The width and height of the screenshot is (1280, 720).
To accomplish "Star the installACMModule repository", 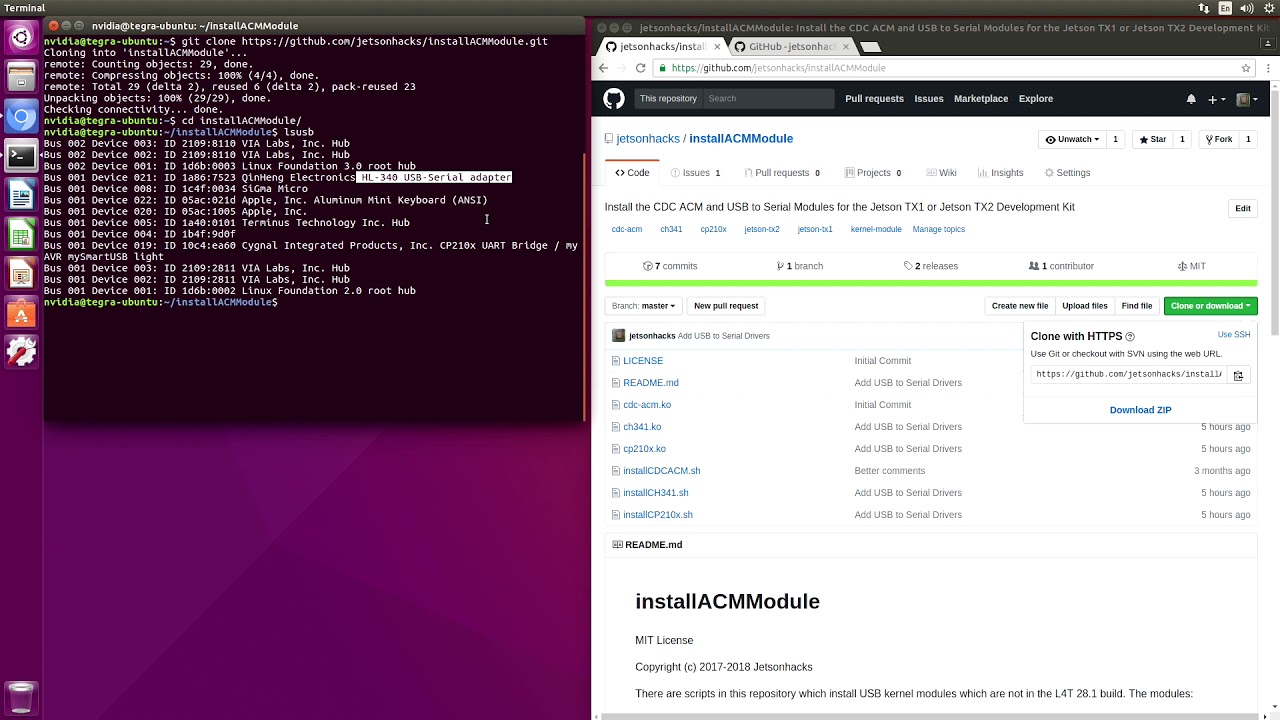I will [x=1153, y=139].
